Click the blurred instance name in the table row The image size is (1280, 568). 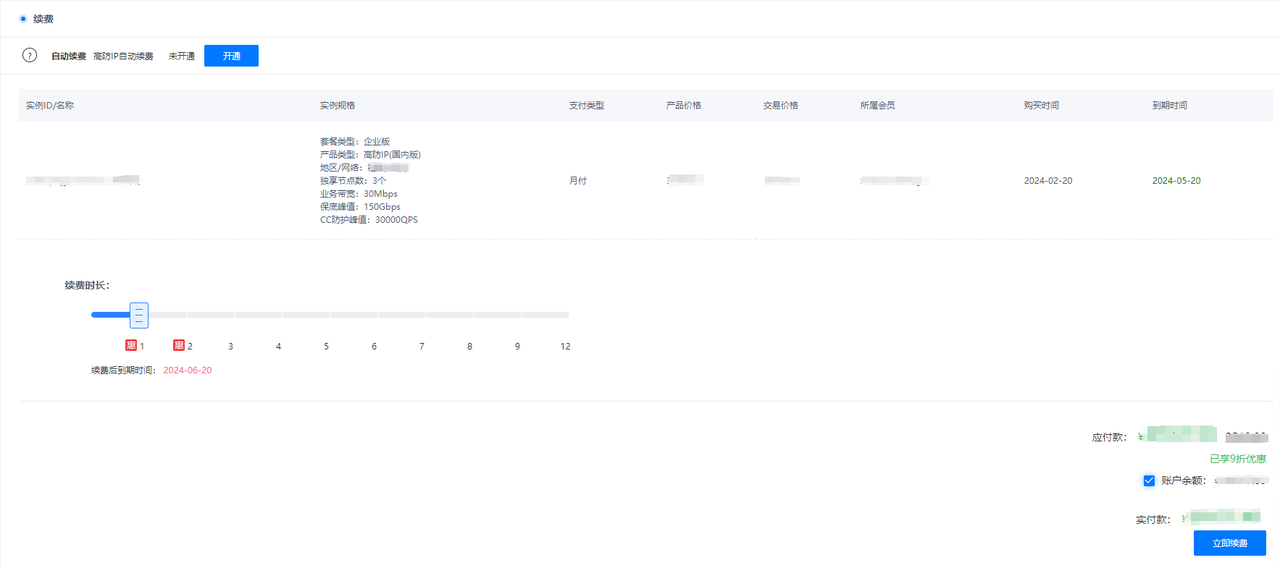pyautogui.click(x=83, y=181)
